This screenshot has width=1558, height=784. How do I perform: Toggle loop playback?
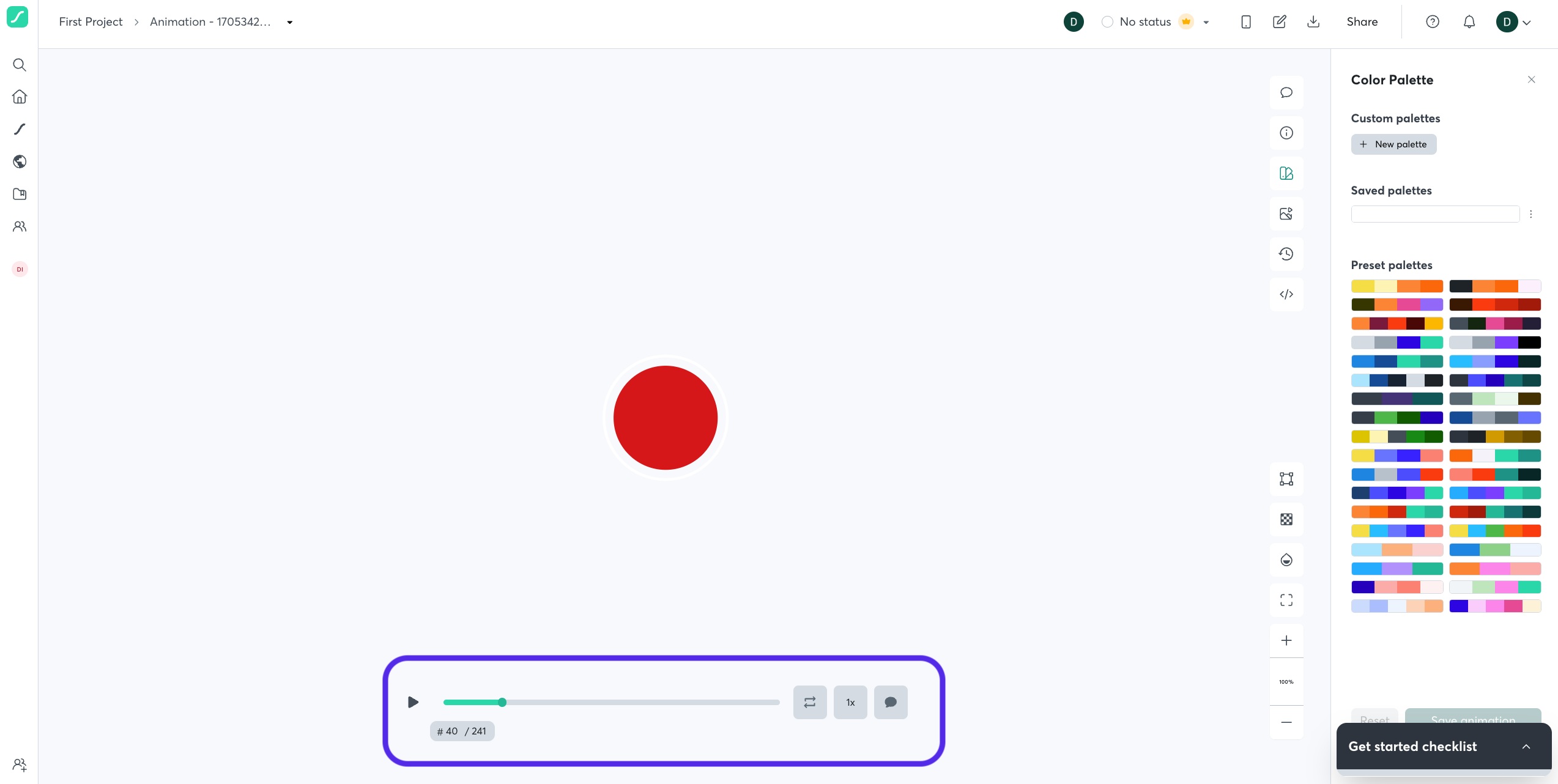click(x=809, y=702)
